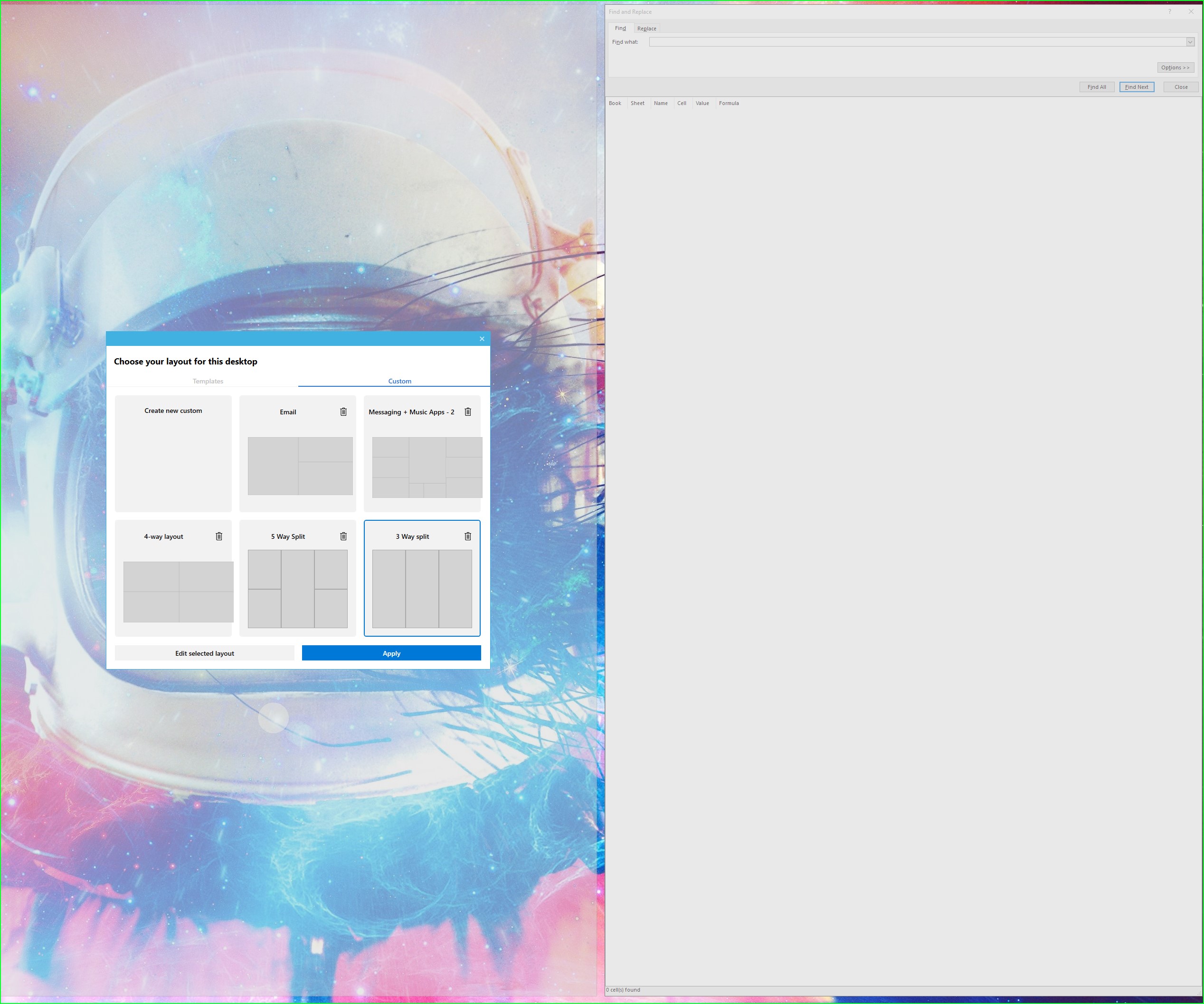Delete the 5 Way Split layout

pos(343,536)
